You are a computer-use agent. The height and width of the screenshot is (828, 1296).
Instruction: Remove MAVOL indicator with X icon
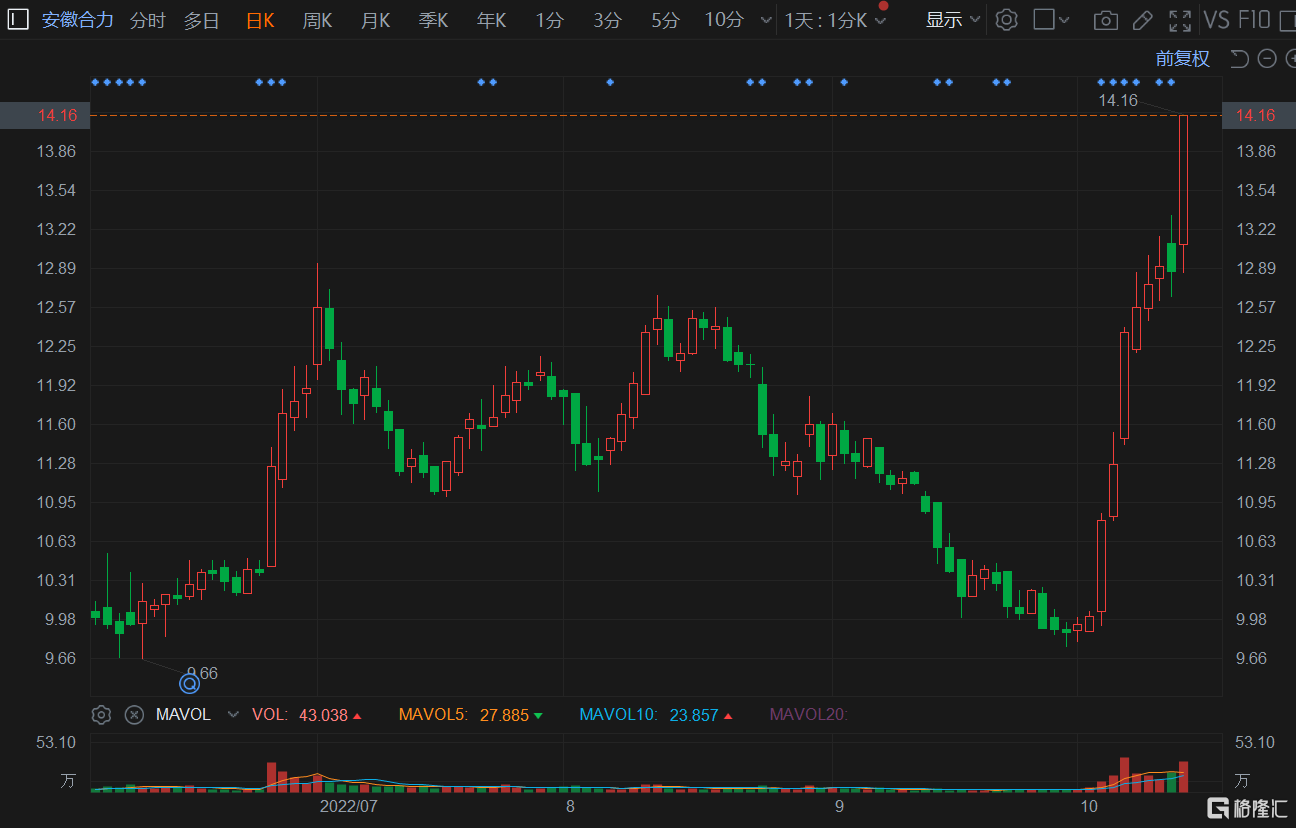pos(134,715)
